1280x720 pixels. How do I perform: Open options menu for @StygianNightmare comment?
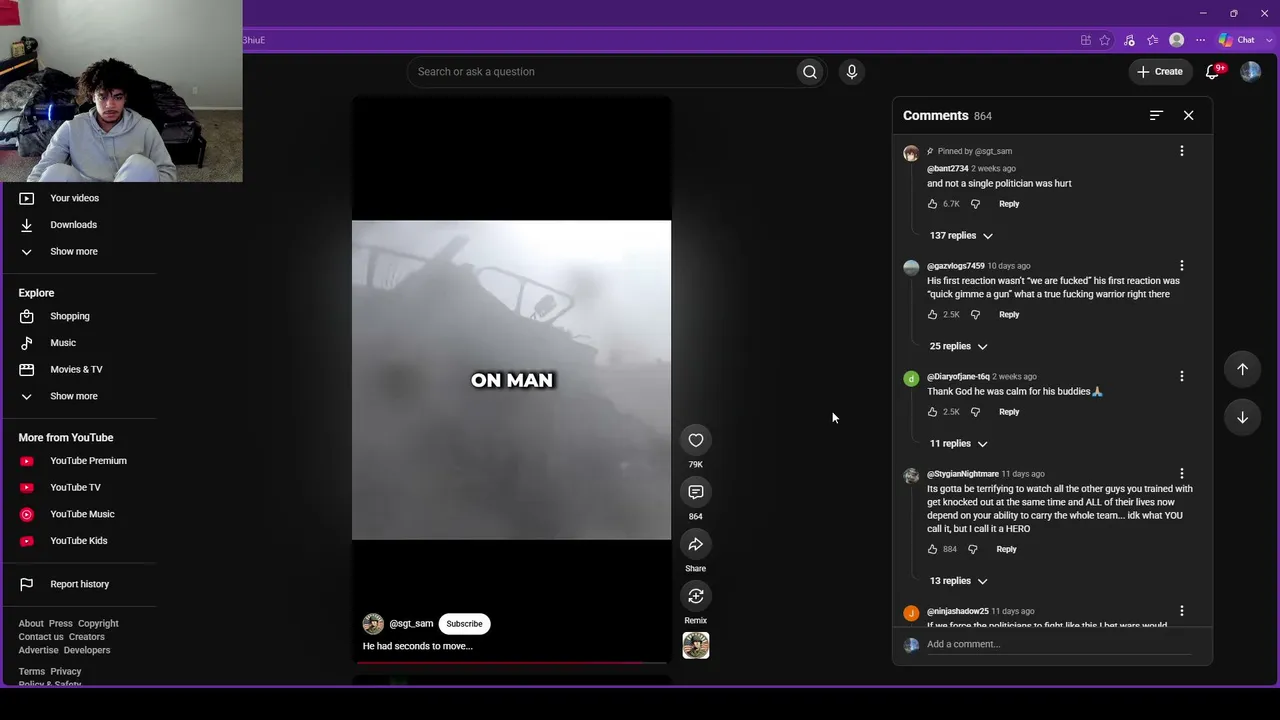[1181, 474]
